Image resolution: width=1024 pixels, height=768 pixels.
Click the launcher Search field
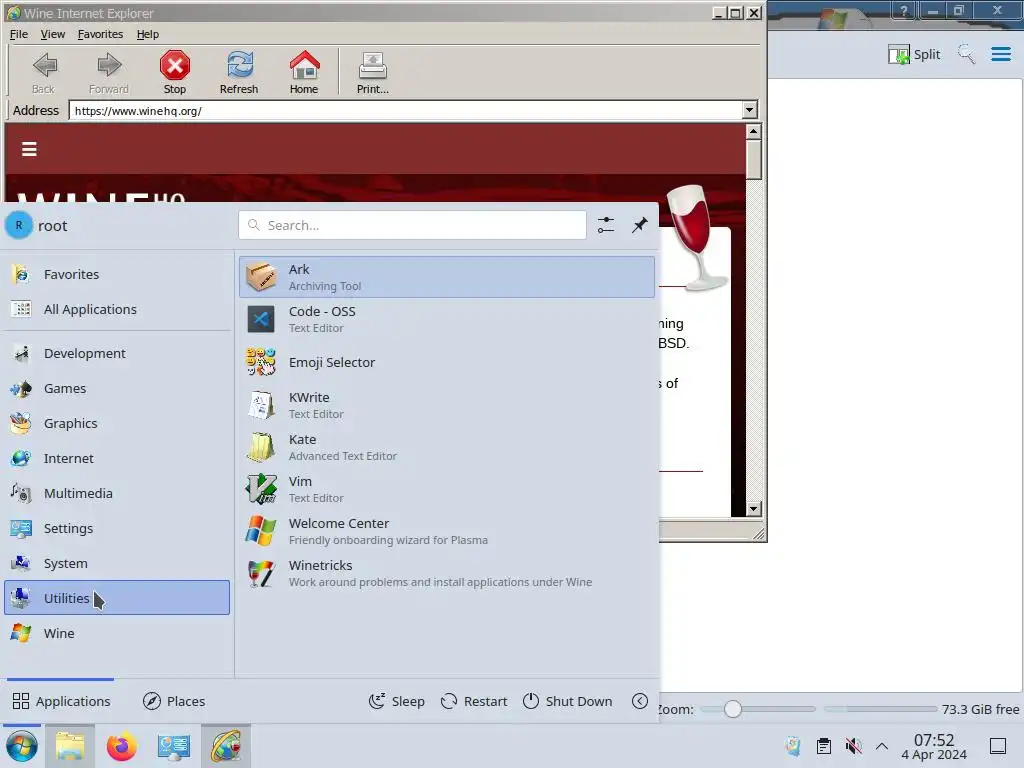[x=413, y=225]
